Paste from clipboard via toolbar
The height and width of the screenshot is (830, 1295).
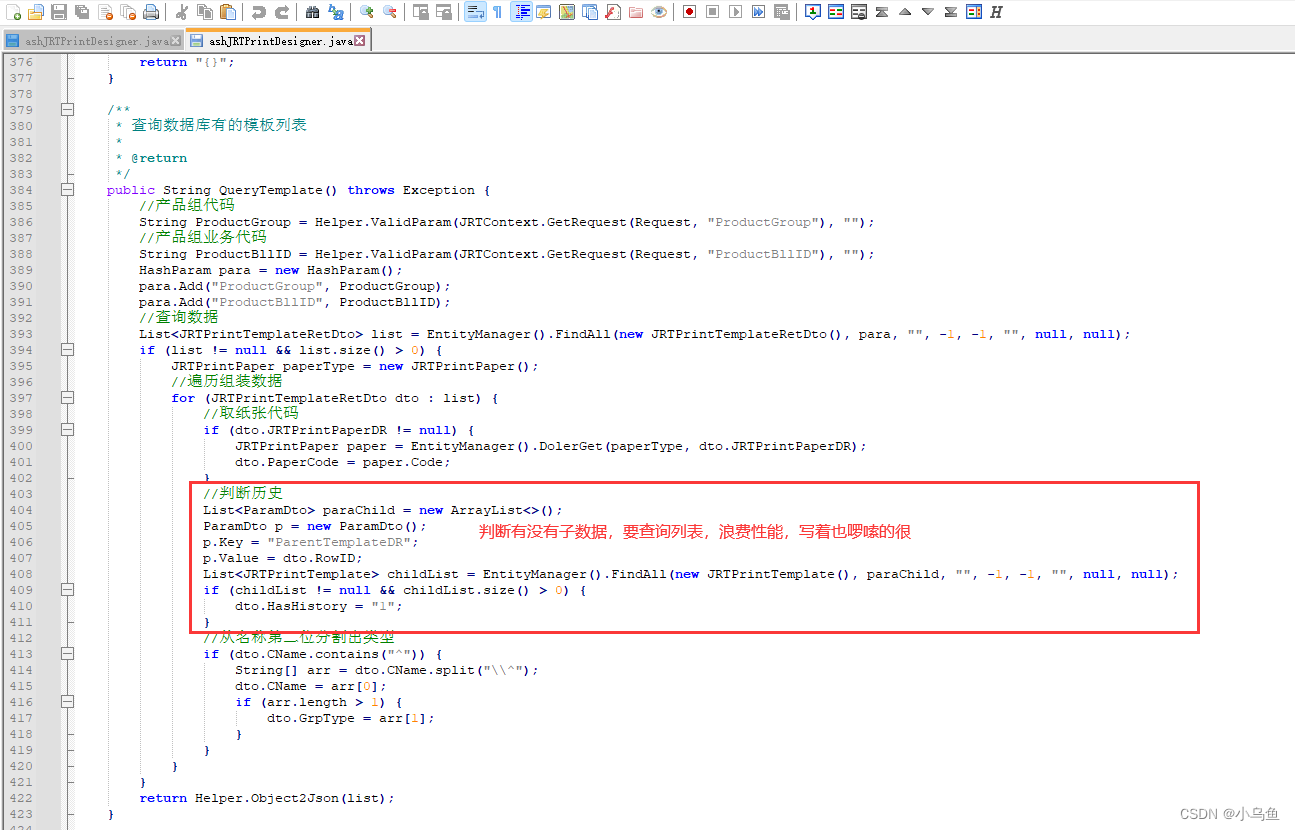pyautogui.click(x=228, y=12)
